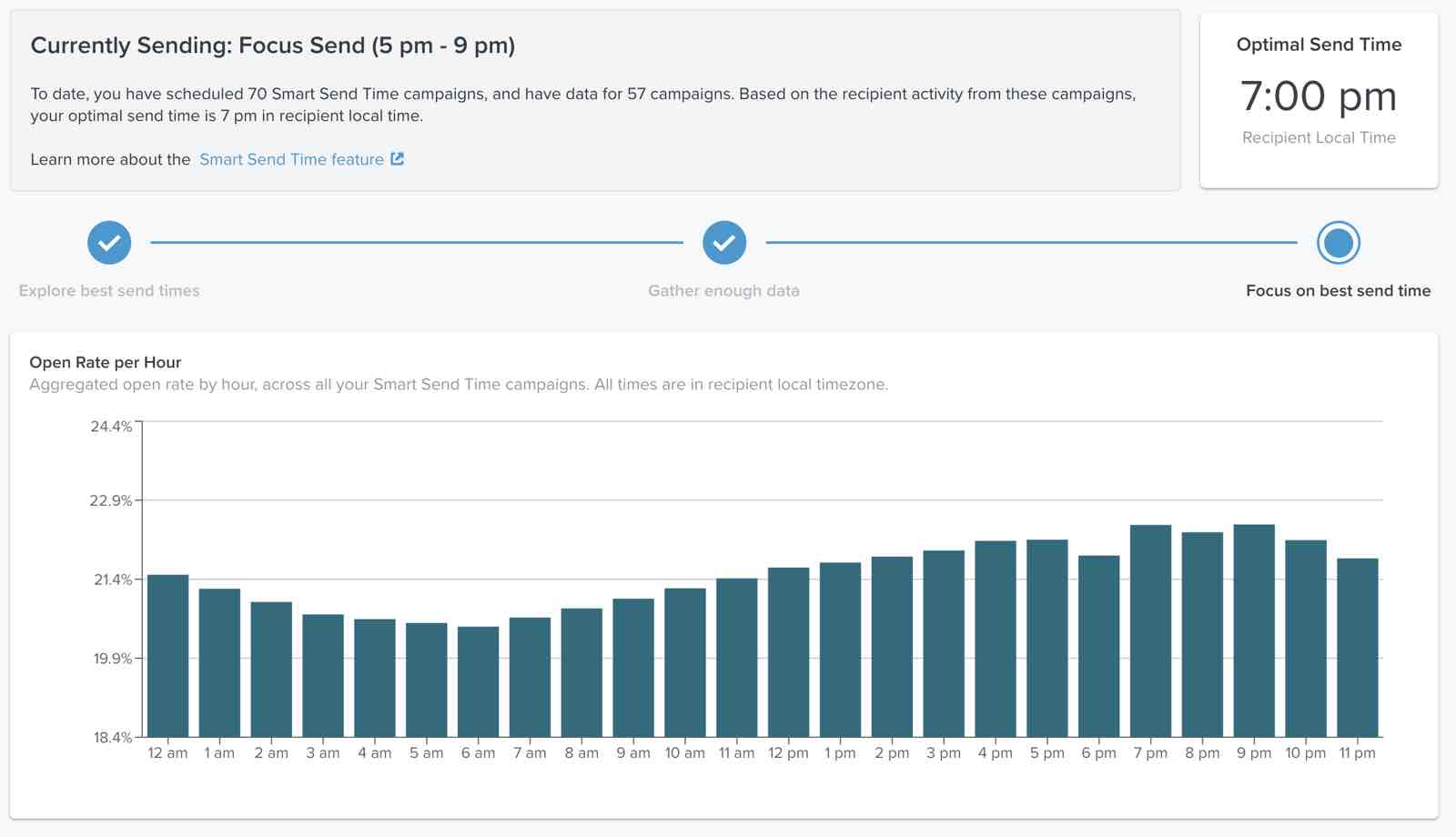Viewport: 1456px width, 837px height.
Task: Click the checkmark icon on Gather enough data step
Action: point(723,243)
